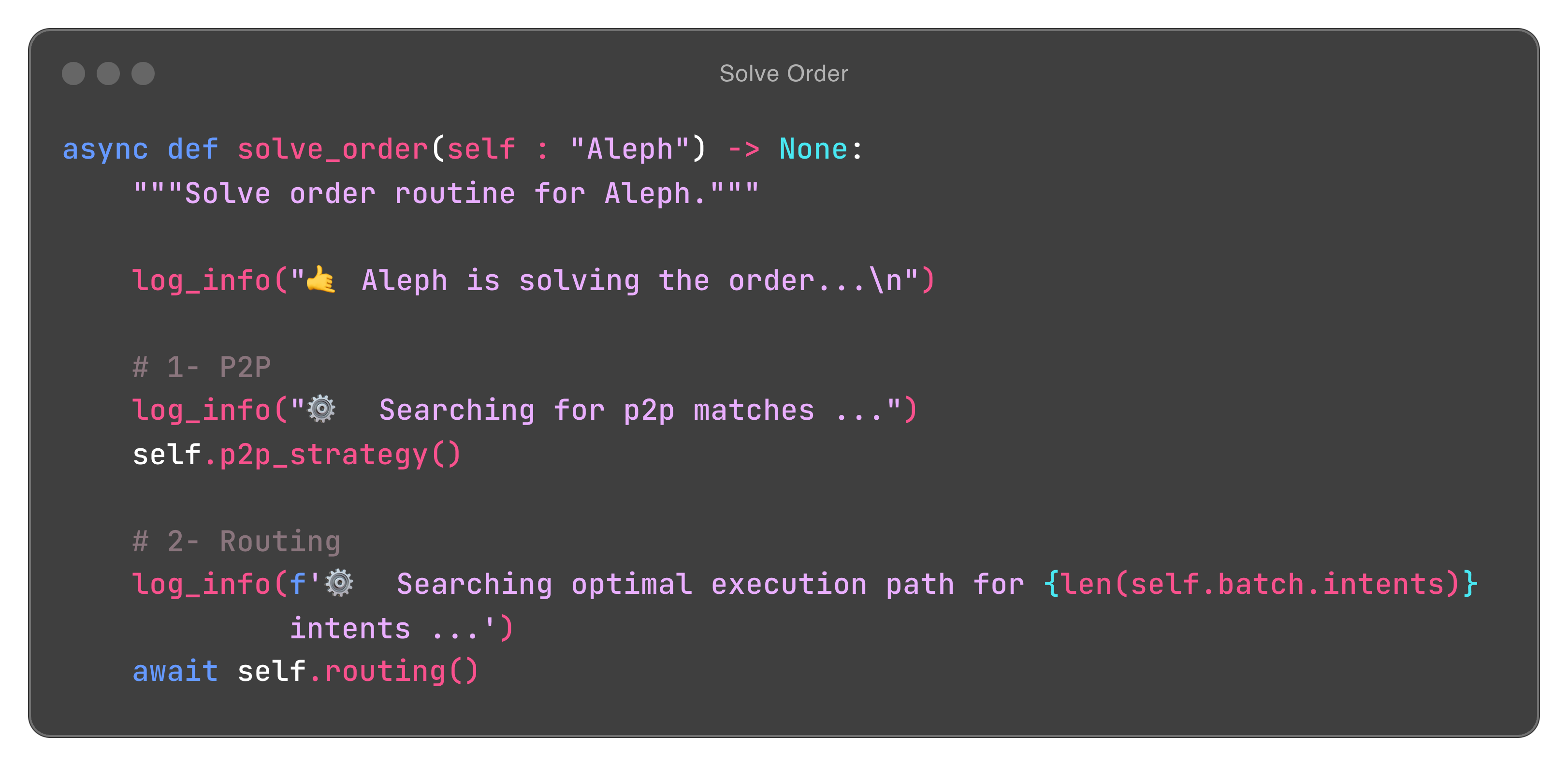Click the 'Solve Order' window title
The width and height of the screenshot is (1568, 766).
784,74
